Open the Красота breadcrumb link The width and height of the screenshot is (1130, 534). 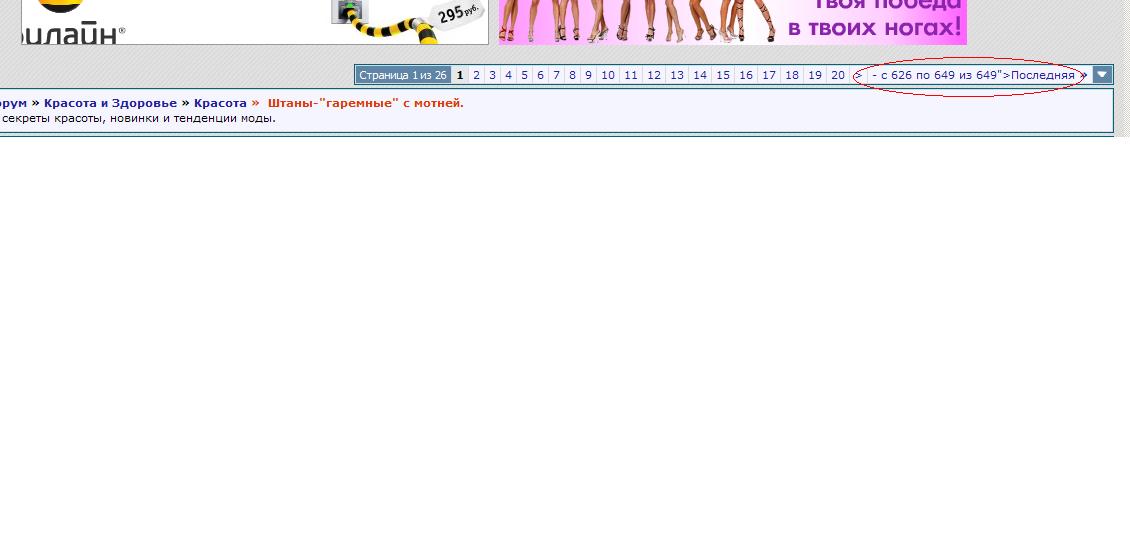tap(220, 103)
